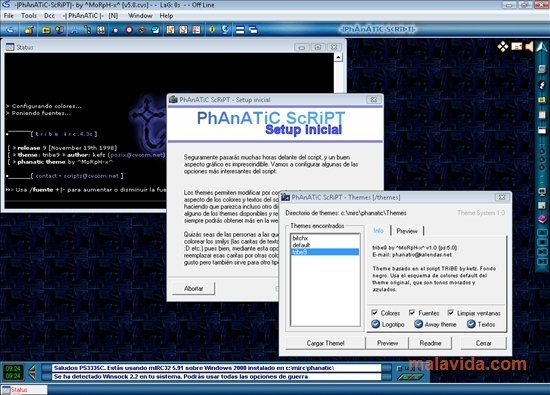The height and width of the screenshot is (395, 550).
Task: Click the Preview button at dialog bottom
Action: coord(387,343)
